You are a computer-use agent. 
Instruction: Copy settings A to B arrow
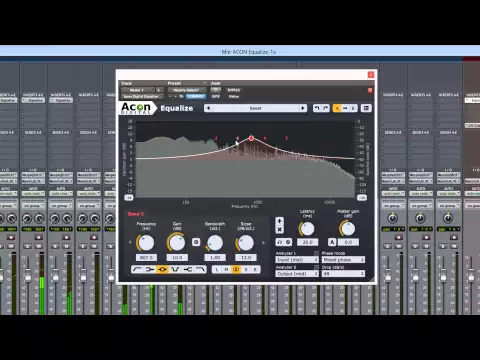pyautogui.click(x=345, y=108)
